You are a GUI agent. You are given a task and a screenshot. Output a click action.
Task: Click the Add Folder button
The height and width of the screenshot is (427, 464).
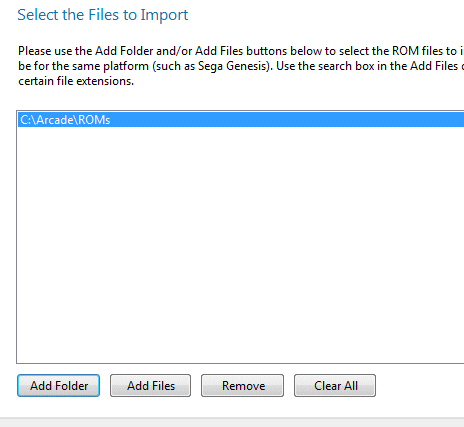(58, 385)
